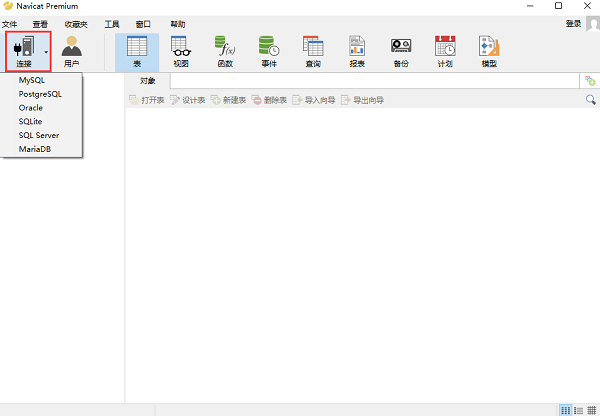The height and width of the screenshot is (416, 600).
Task: Open the 模型 (Model) toolbar icon
Action: click(488, 50)
